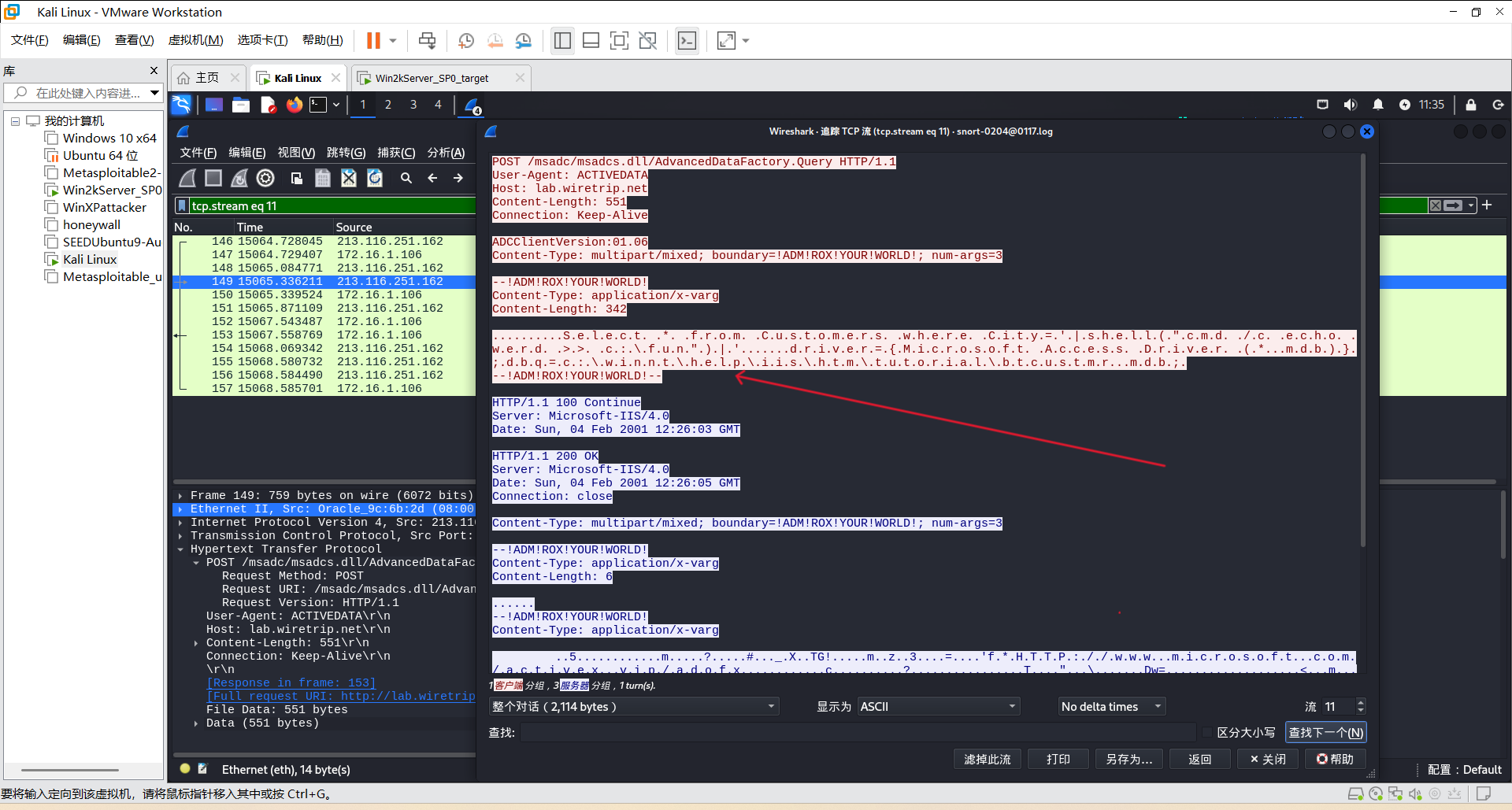Enter VMware full screen mode
The width and height of the screenshot is (1512, 810).
click(620, 40)
